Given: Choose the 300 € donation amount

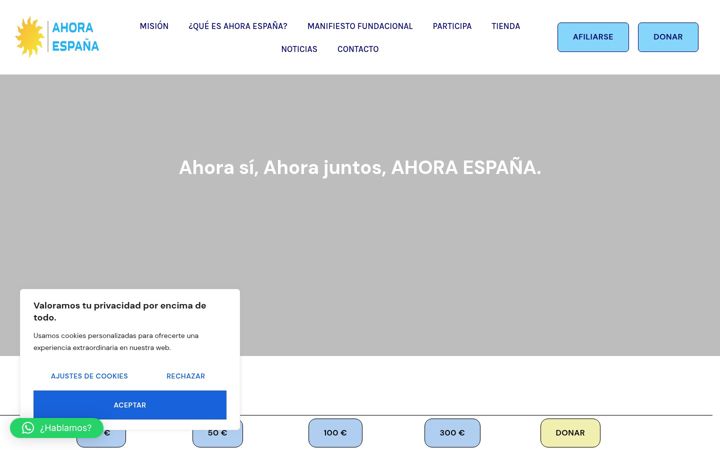Looking at the screenshot, I should tap(452, 433).
